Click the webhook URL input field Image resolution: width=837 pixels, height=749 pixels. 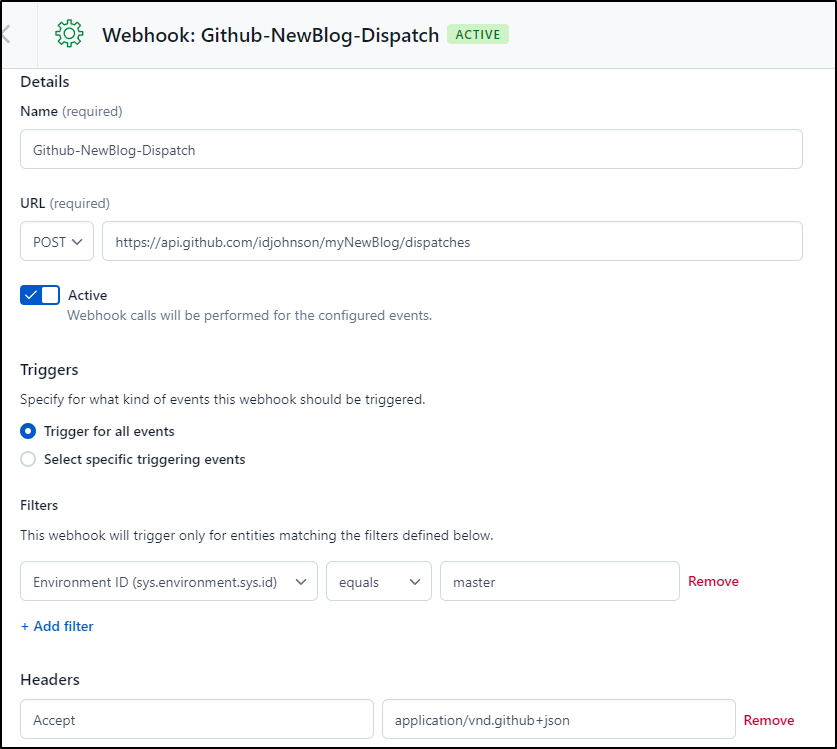(x=452, y=242)
